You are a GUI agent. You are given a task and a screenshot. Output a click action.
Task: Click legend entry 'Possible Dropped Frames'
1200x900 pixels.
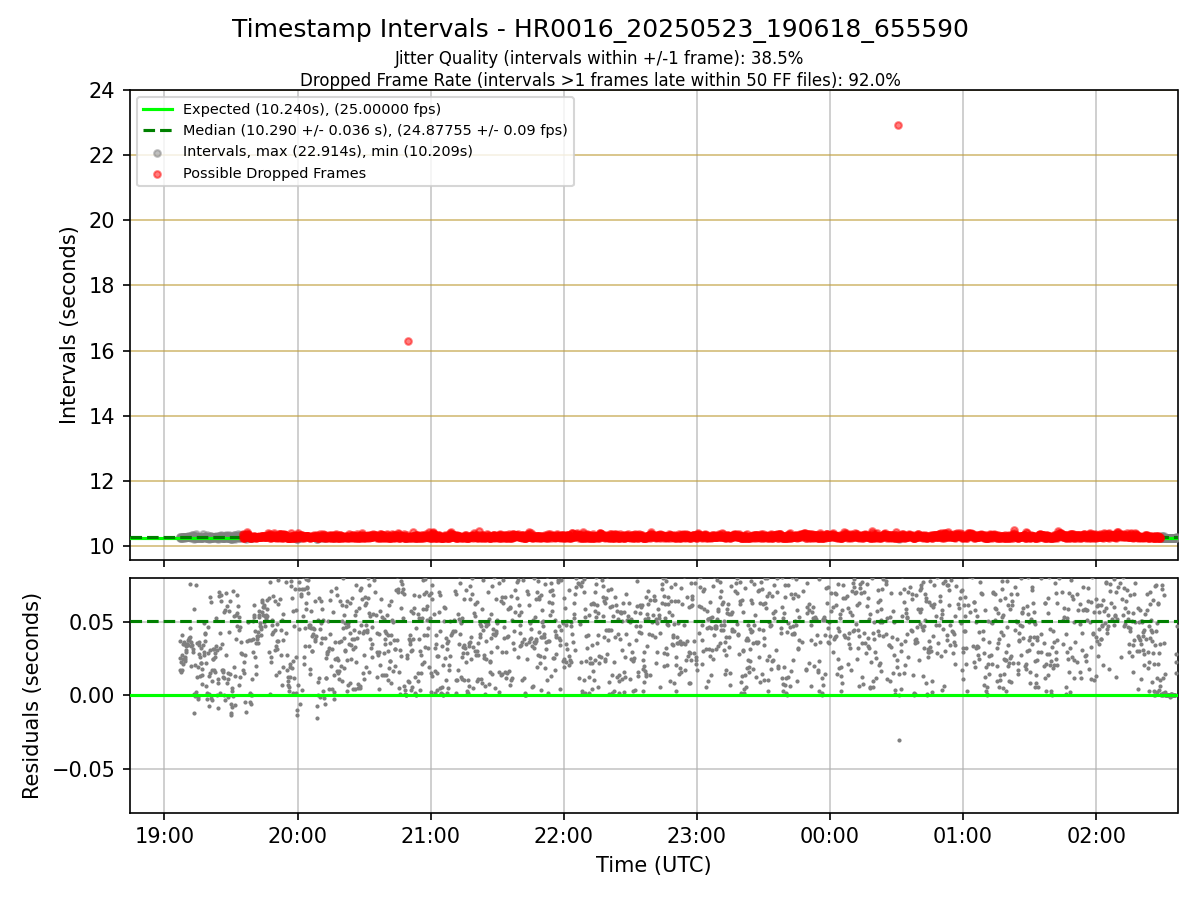(x=274, y=173)
